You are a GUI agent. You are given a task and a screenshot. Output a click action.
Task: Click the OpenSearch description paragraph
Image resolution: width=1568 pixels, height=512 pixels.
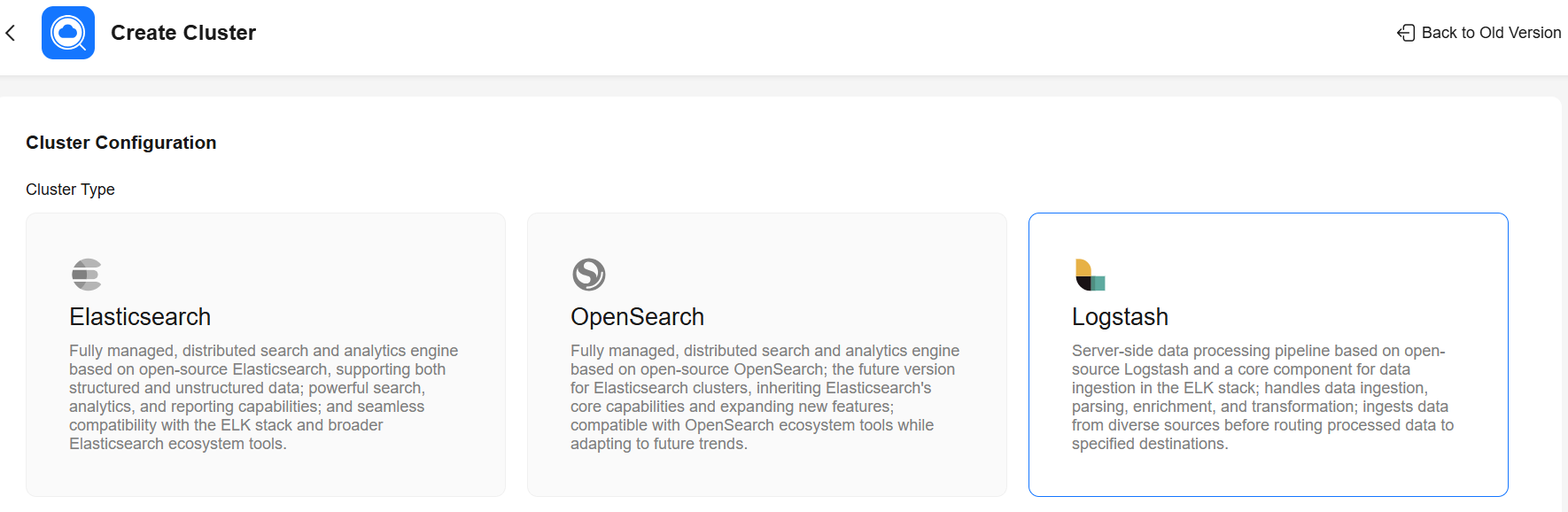coord(765,397)
